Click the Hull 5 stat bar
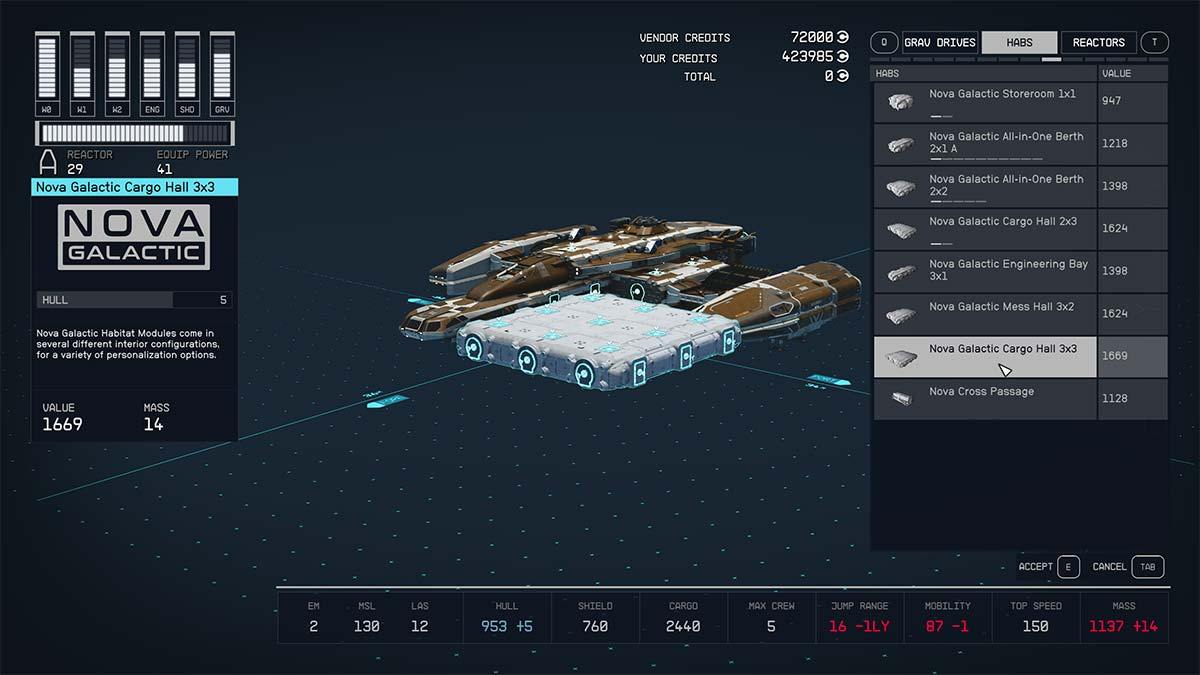 click(135, 299)
